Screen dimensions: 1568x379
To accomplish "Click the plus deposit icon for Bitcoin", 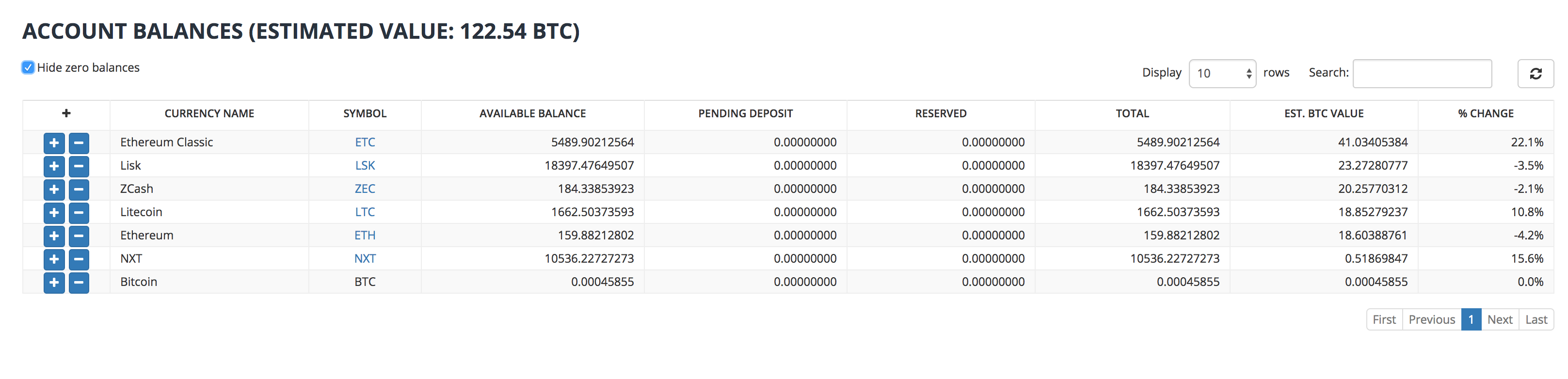I will tap(54, 282).
